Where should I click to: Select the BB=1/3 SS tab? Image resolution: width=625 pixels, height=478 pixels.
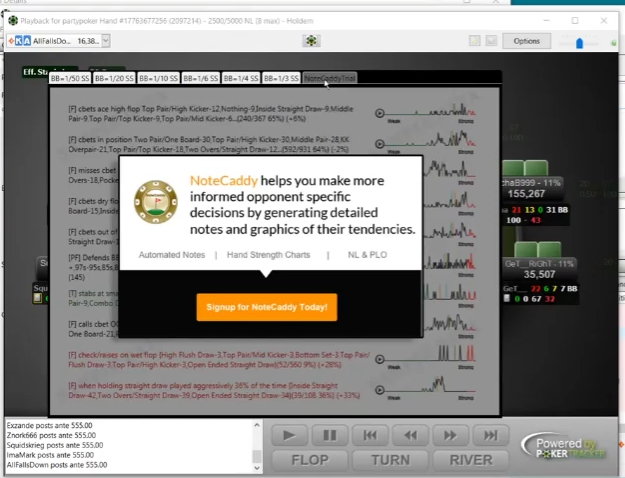pyautogui.click(x=281, y=79)
